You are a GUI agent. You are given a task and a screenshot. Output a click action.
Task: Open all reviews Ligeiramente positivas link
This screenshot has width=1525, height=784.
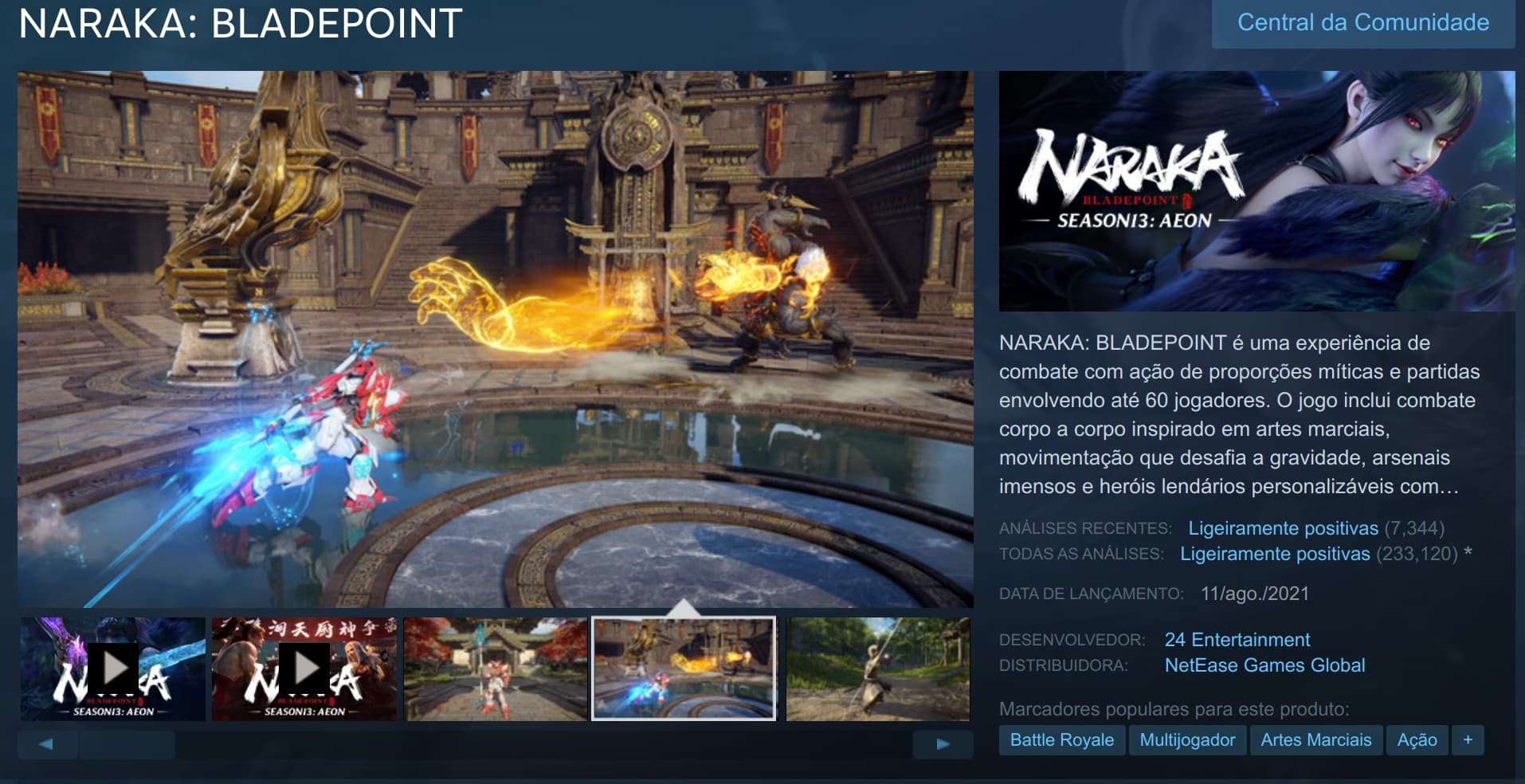point(1275,554)
